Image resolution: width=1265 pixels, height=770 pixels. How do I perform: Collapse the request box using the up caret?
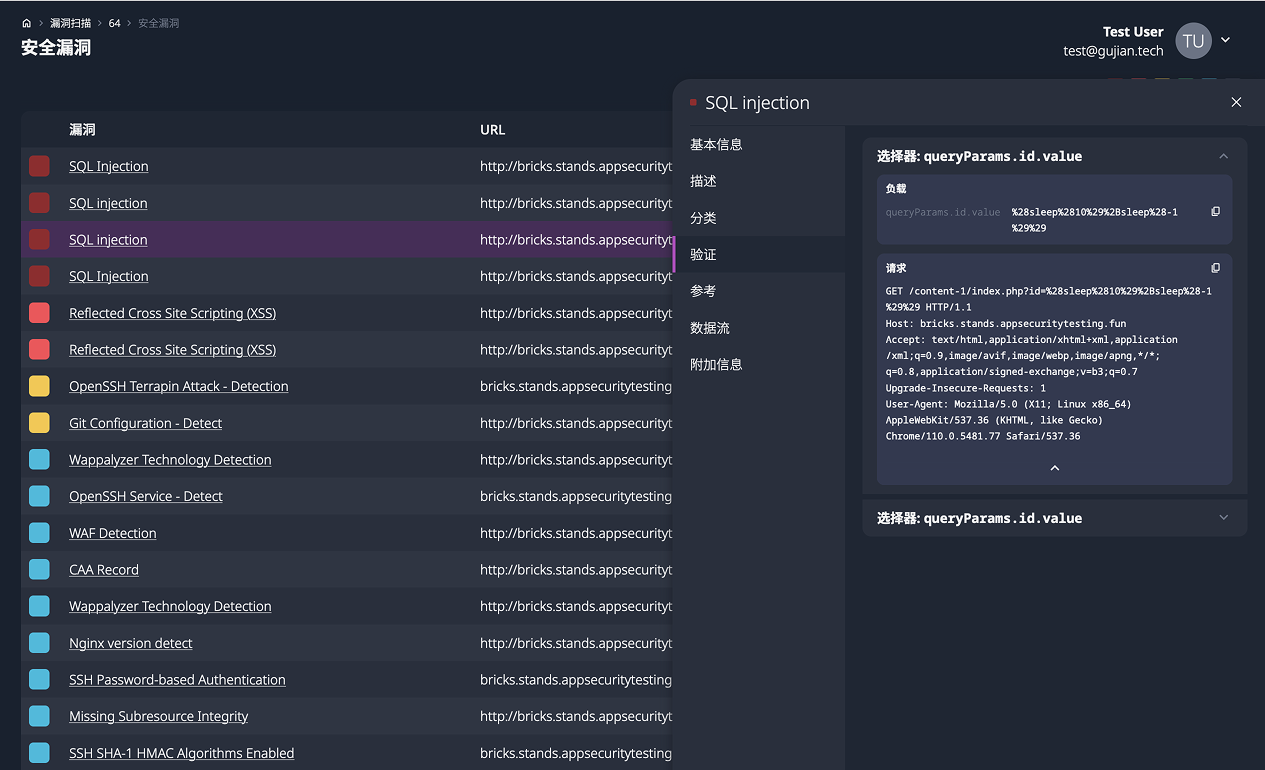(1054, 466)
